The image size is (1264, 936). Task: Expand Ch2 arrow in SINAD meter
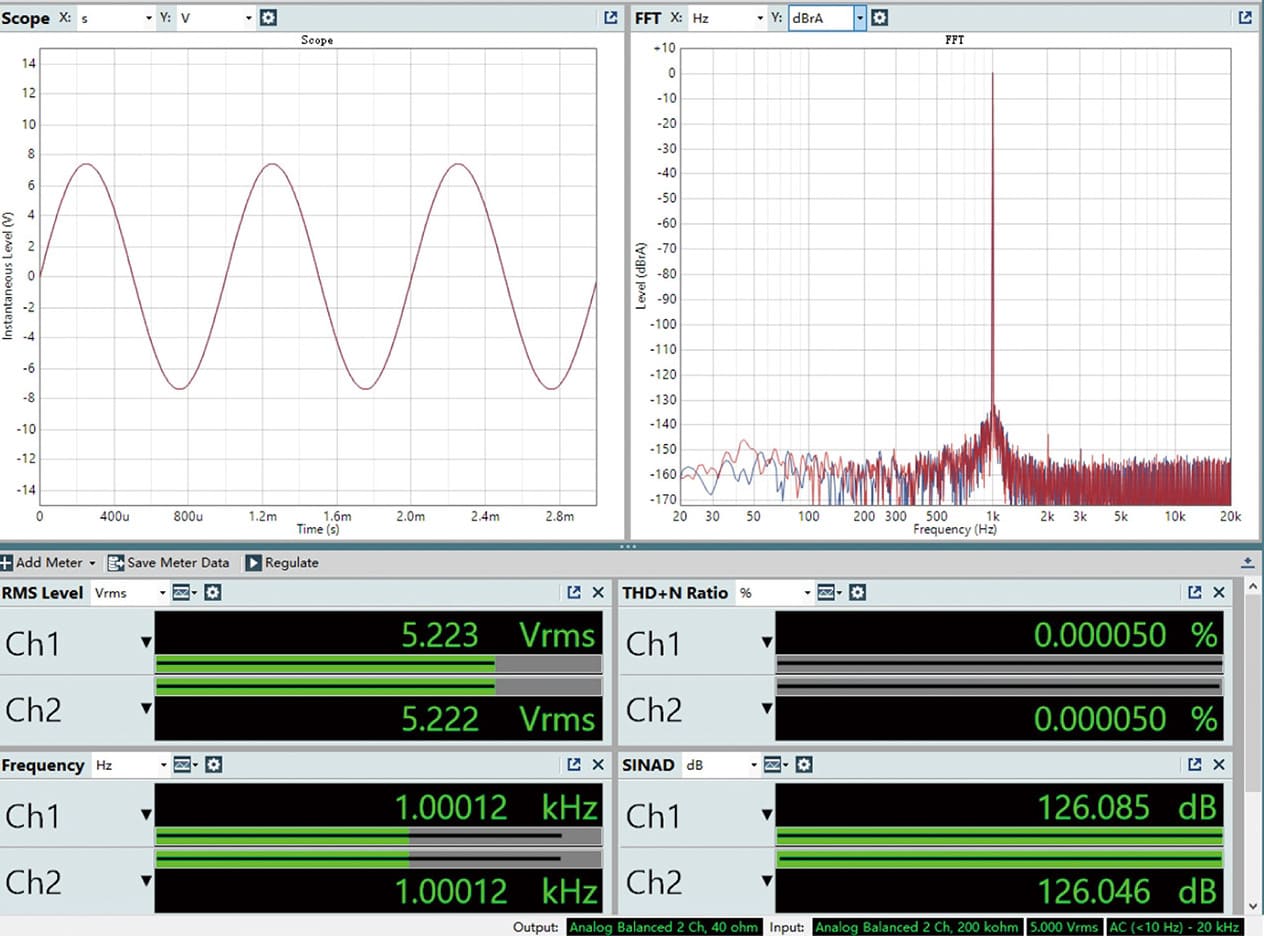click(767, 881)
